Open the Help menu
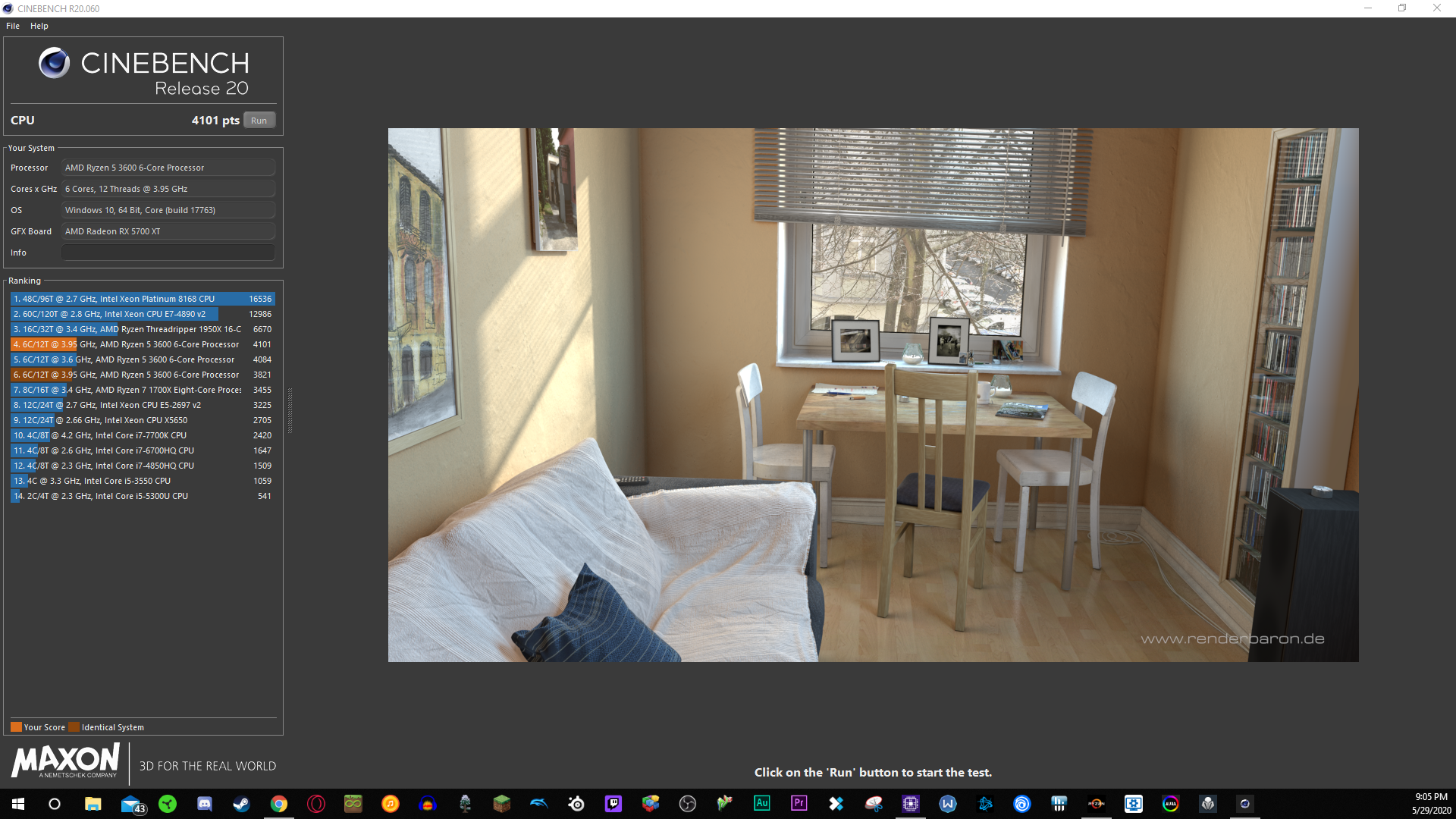The height and width of the screenshot is (819, 1456). coord(39,26)
